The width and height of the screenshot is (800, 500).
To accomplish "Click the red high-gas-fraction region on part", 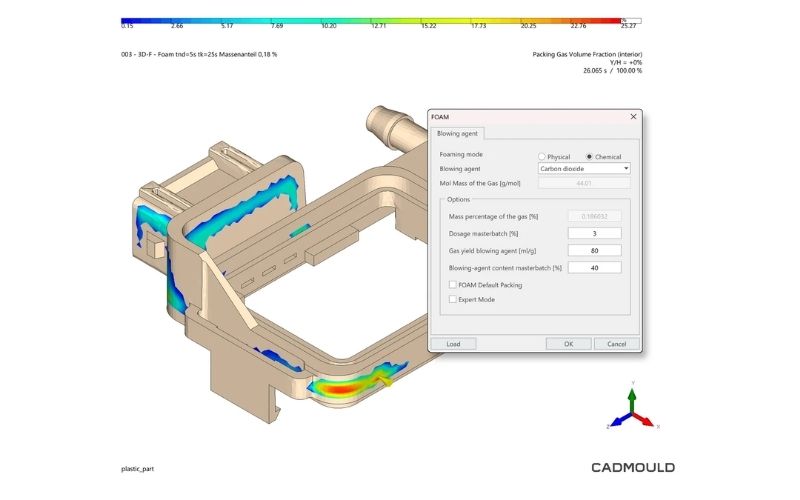I will 341,389.
